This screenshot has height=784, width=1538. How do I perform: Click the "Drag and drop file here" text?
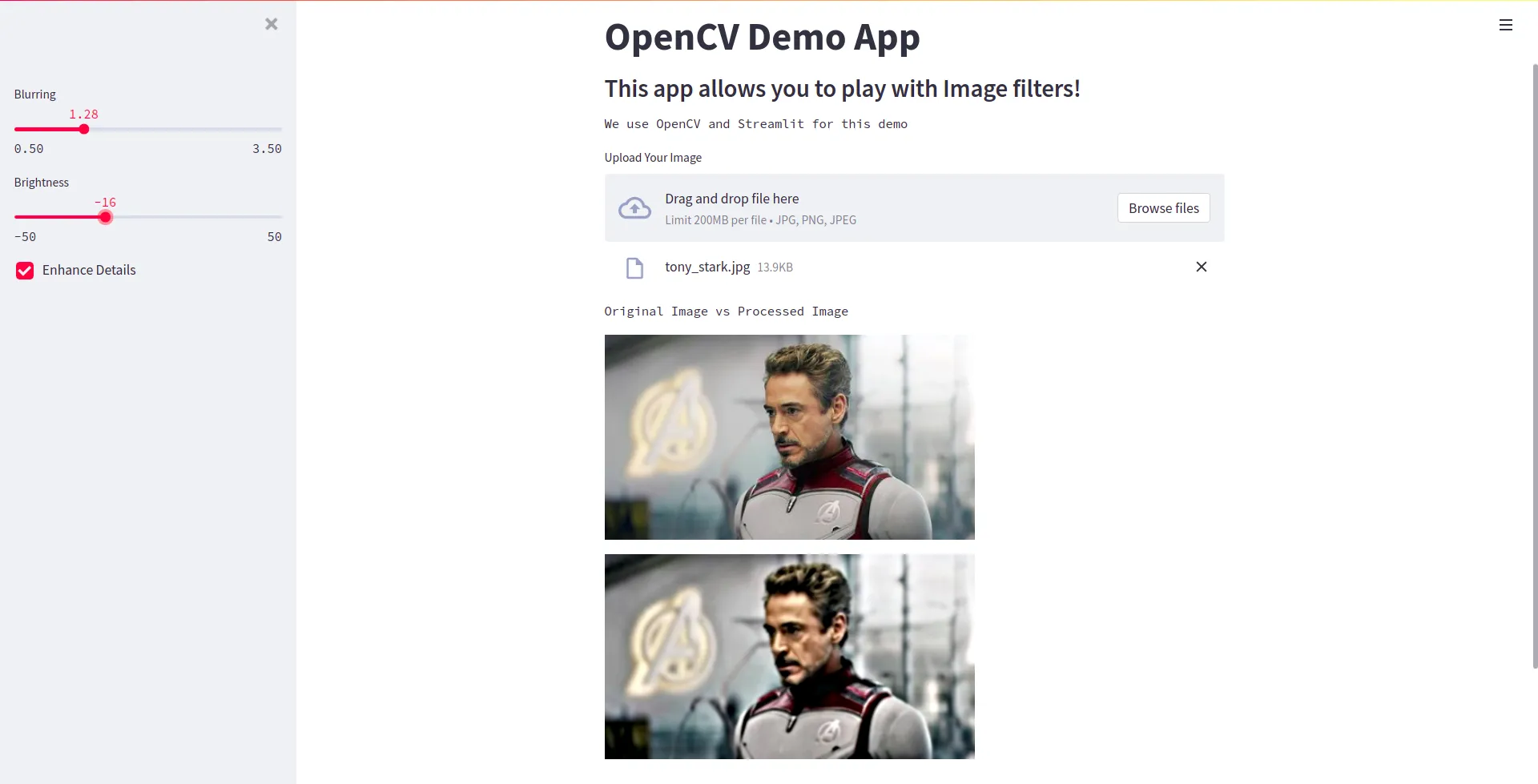click(x=731, y=199)
